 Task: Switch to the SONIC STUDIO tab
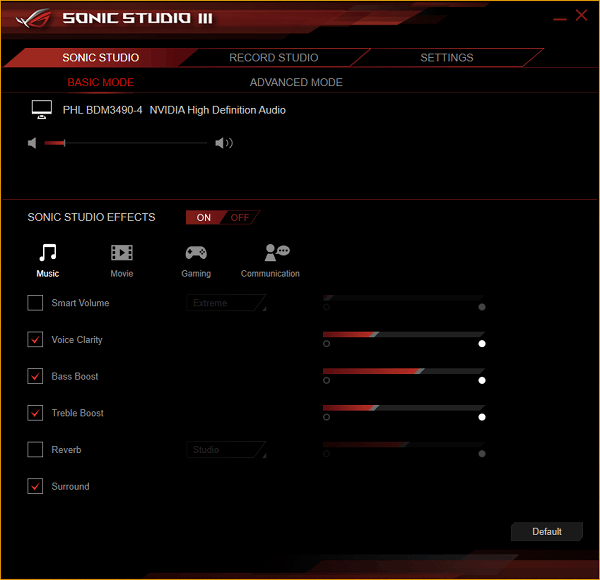coord(100,57)
